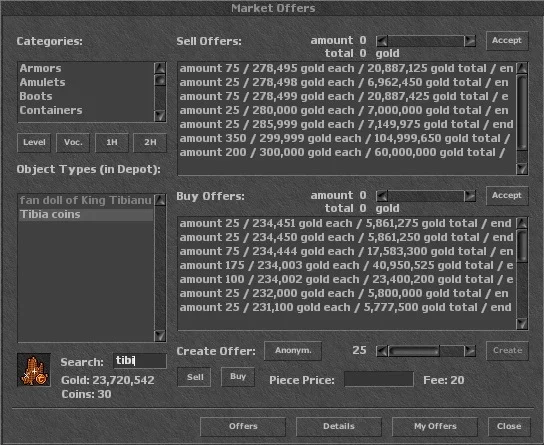Click the Tibia coins item icon
Screen dimensions: 544x445
pyautogui.click(x=34, y=370)
